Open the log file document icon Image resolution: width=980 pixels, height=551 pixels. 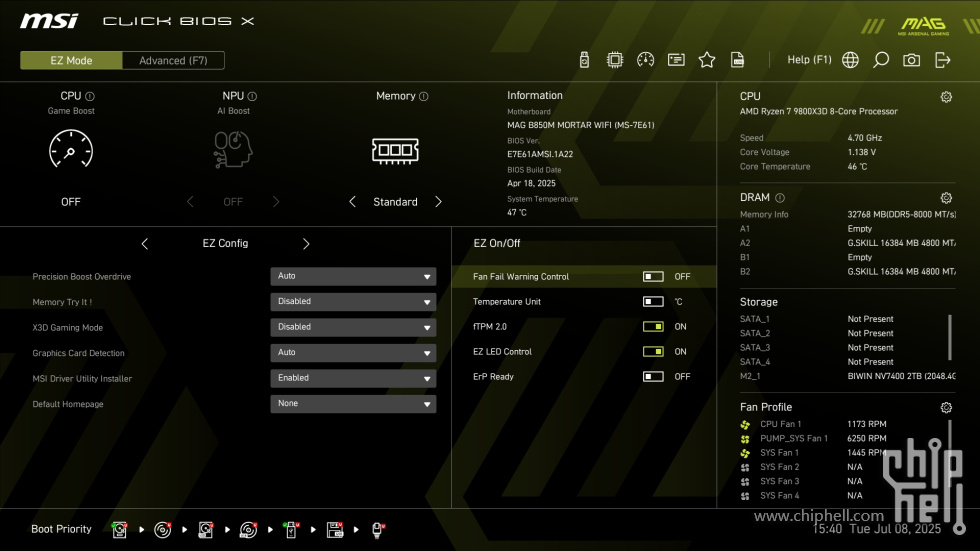(738, 60)
